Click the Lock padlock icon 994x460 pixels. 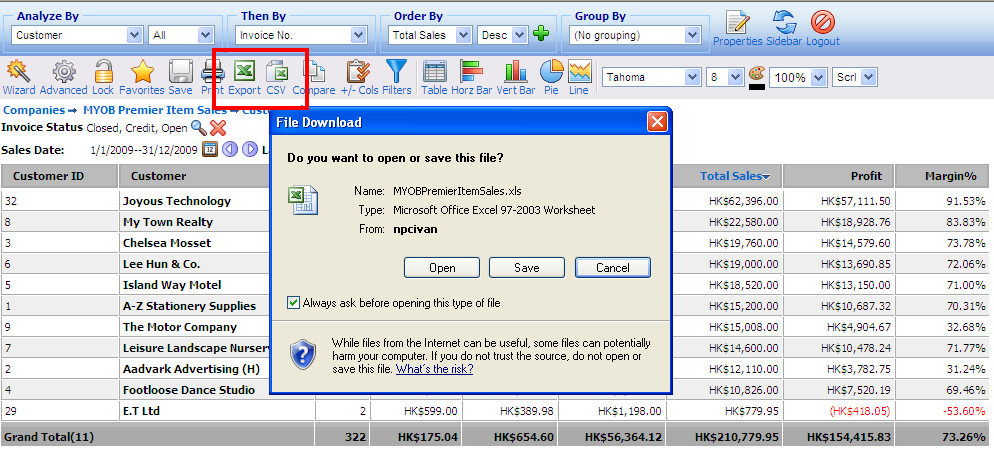(x=103, y=77)
